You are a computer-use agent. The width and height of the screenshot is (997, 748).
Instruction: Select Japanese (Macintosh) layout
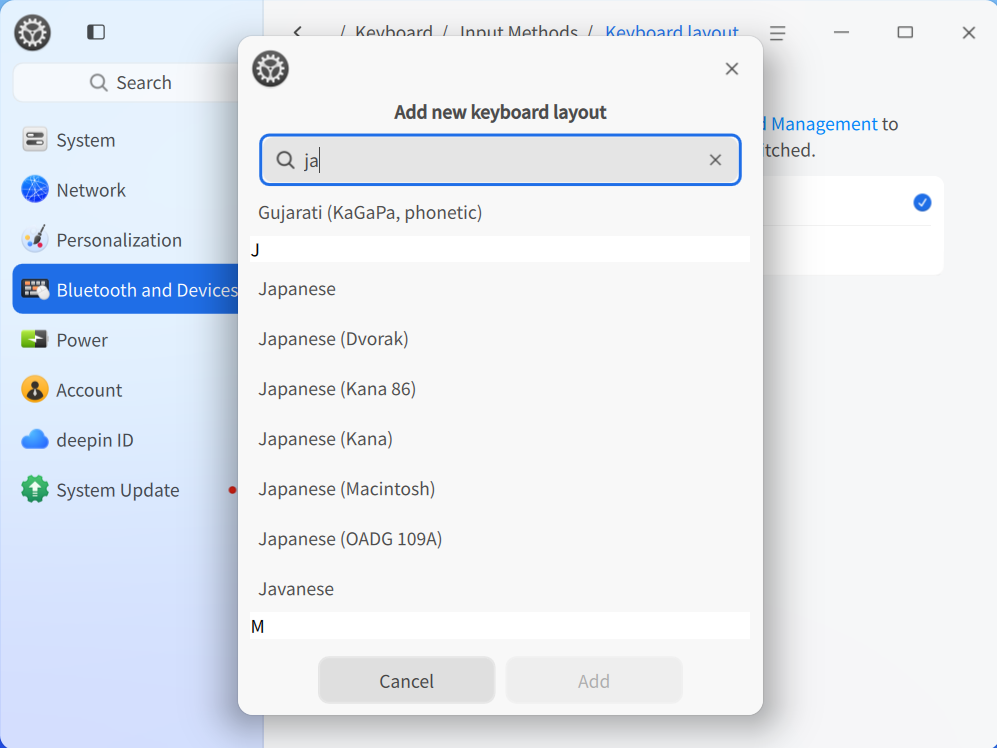coord(500,488)
